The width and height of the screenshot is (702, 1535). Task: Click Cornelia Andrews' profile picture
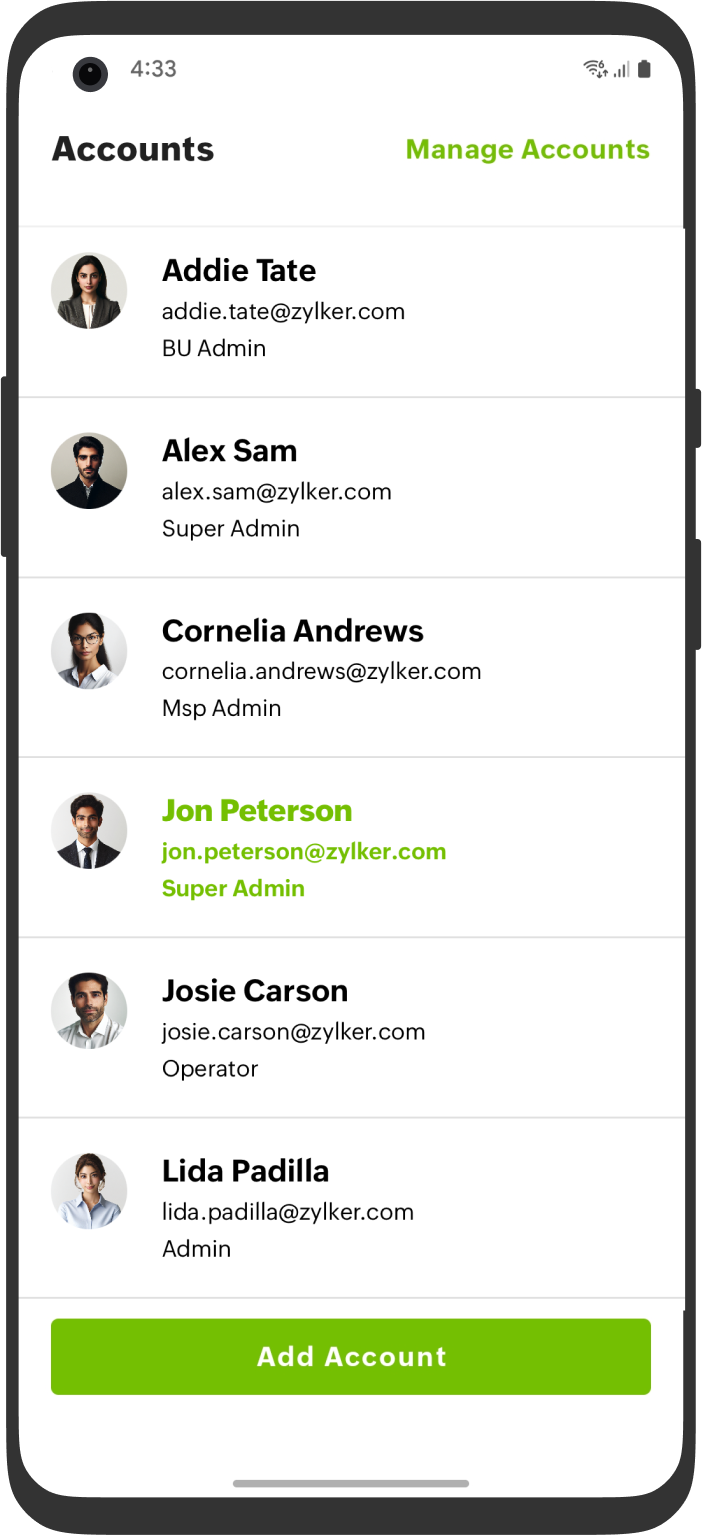pyautogui.click(x=89, y=650)
